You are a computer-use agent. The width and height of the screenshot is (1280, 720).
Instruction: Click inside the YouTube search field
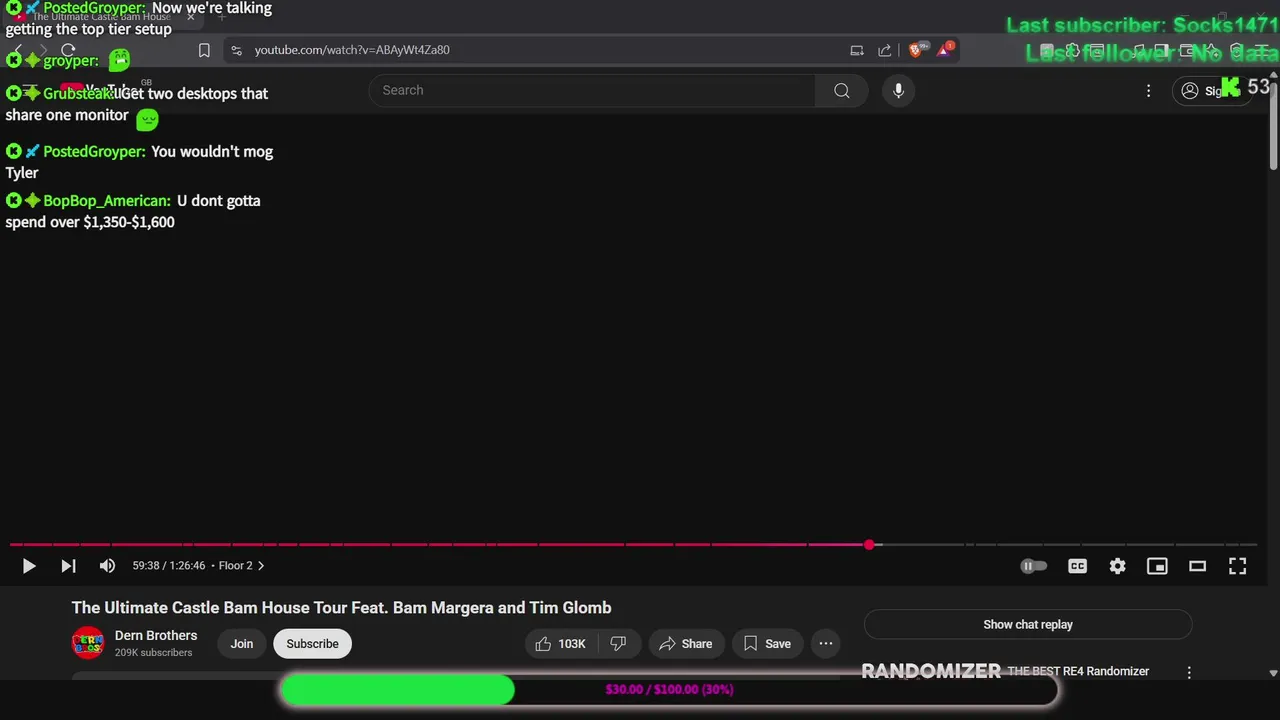point(592,90)
